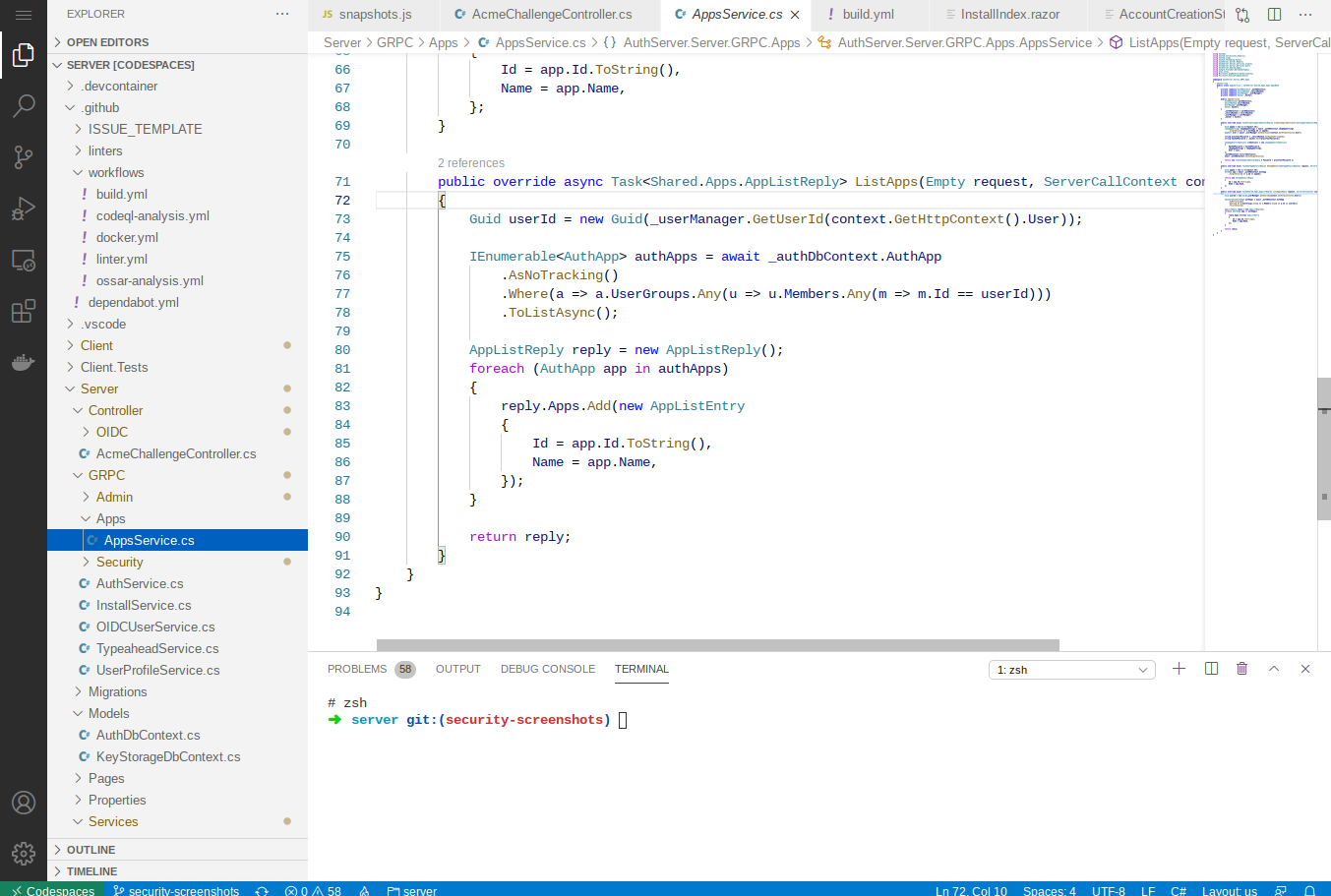The height and width of the screenshot is (896, 1331).
Task: Open the Search view in activity bar
Action: (x=24, y=106)
